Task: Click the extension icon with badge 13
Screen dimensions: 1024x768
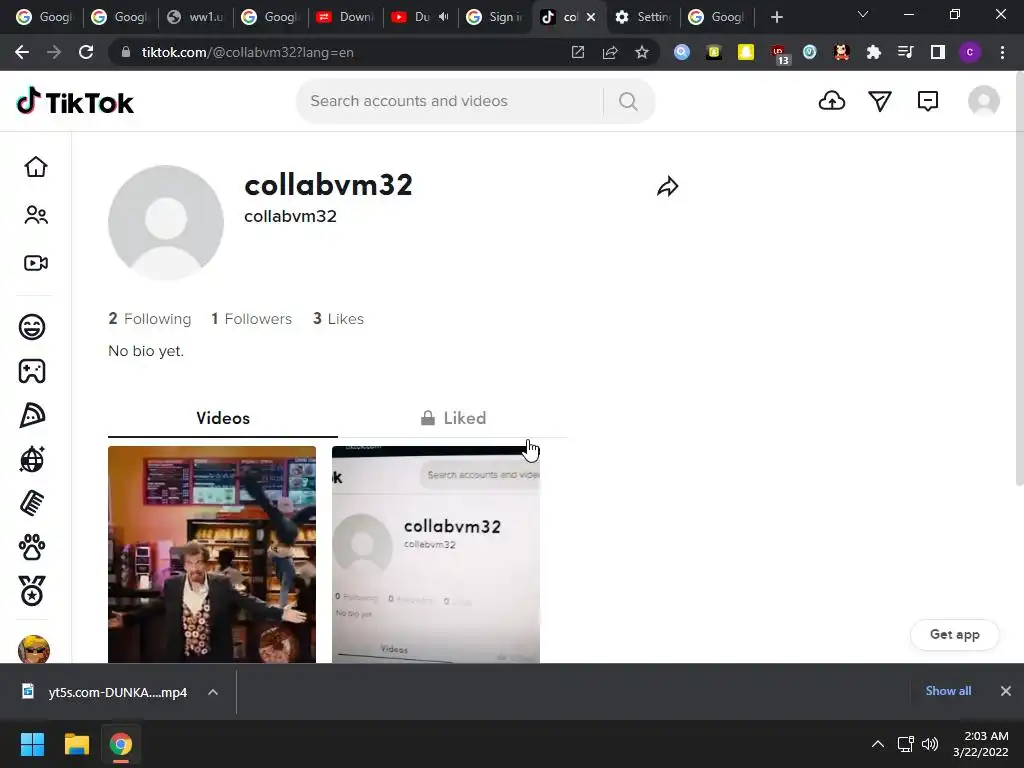Action: 779,54
